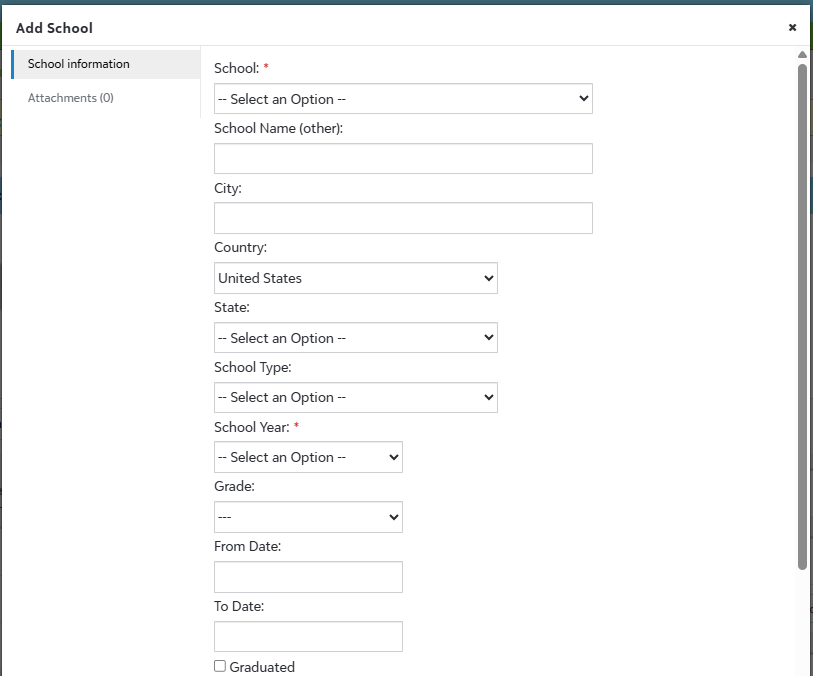Click the scrollbar up arrow
Screen dimensions: 813x676
802,54
